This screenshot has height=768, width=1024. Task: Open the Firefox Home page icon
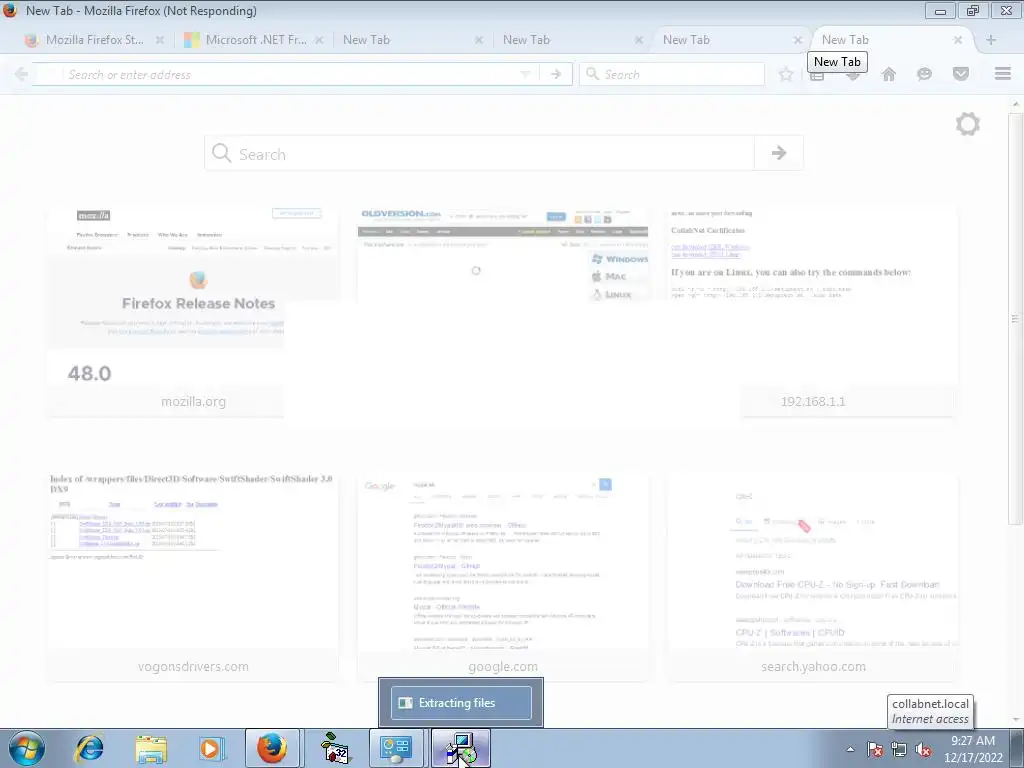coord(888,74)
